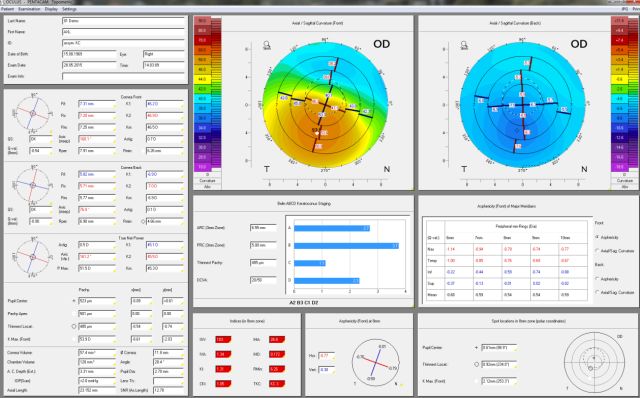Click the Pachy Apex thickness field
Screen dimensions: 640x398
click(96, 314)
